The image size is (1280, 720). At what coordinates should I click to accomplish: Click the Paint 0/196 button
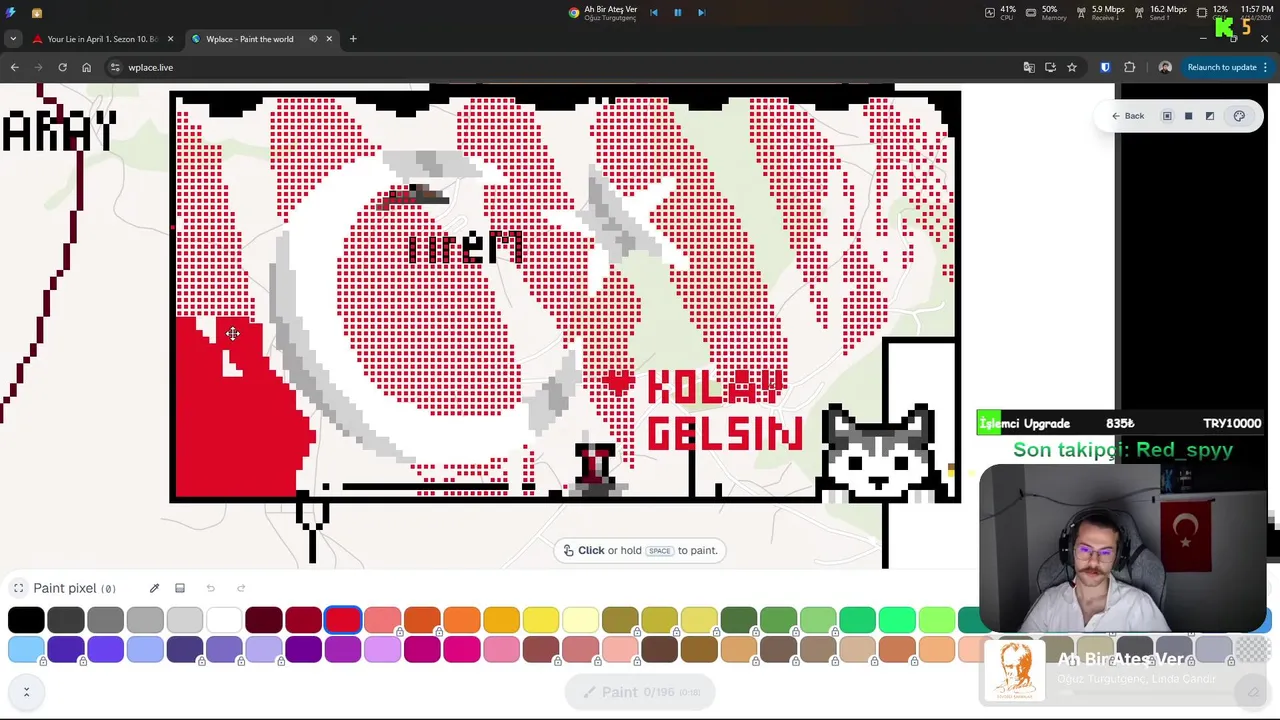pyautogui.click(x=640, y=692)
